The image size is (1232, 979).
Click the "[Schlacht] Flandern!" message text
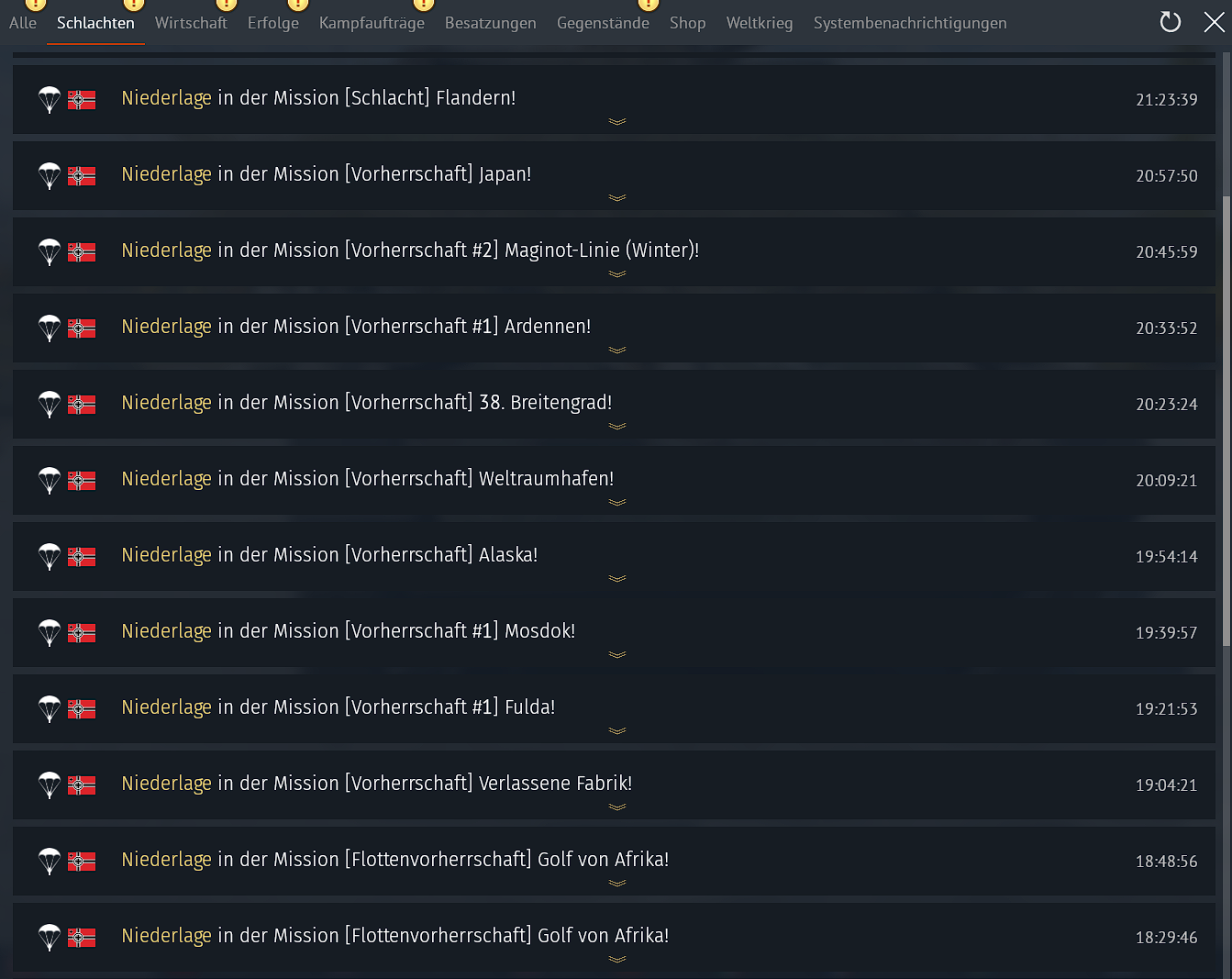pos(430,98)
